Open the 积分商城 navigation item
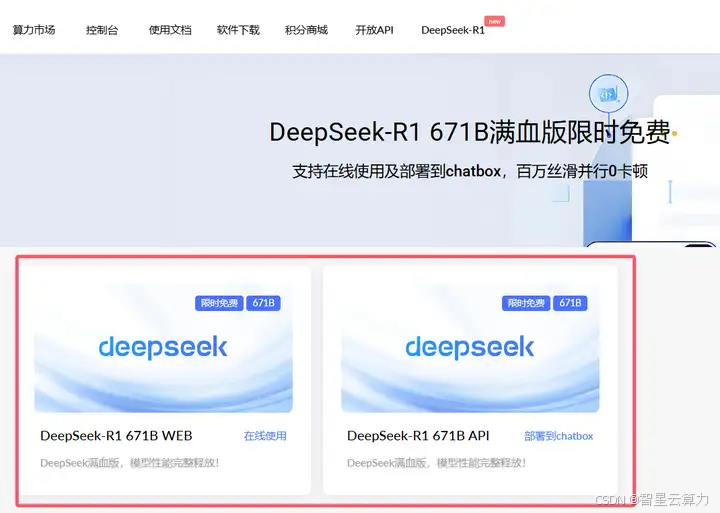The width and height of the screenshot is (720, 513). 306,30
